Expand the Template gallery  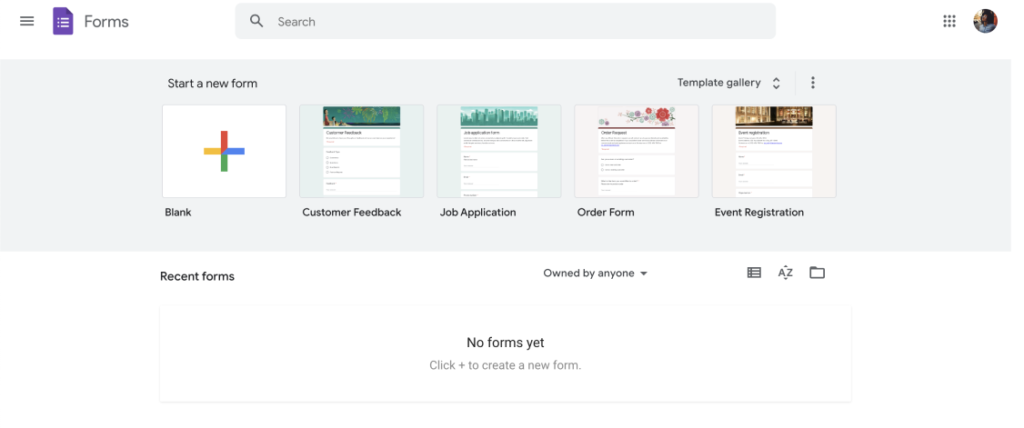pos(729,83)
